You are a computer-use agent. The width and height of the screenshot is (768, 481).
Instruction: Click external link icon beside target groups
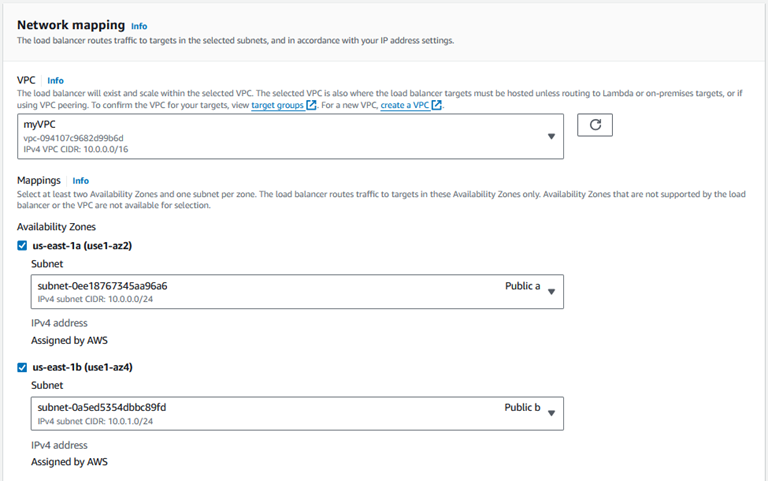click(x=311, y=105)
